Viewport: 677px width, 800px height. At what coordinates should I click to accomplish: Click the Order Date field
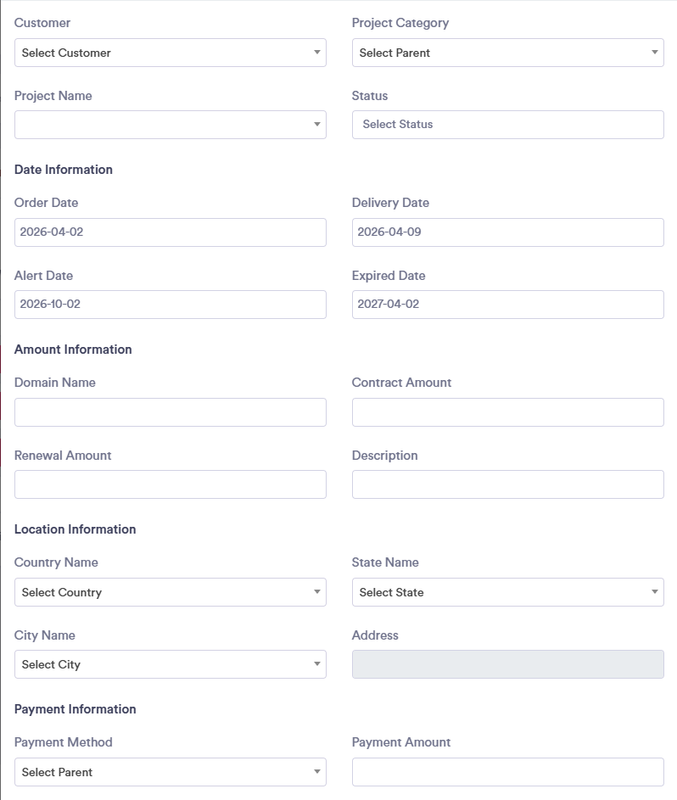170,233
